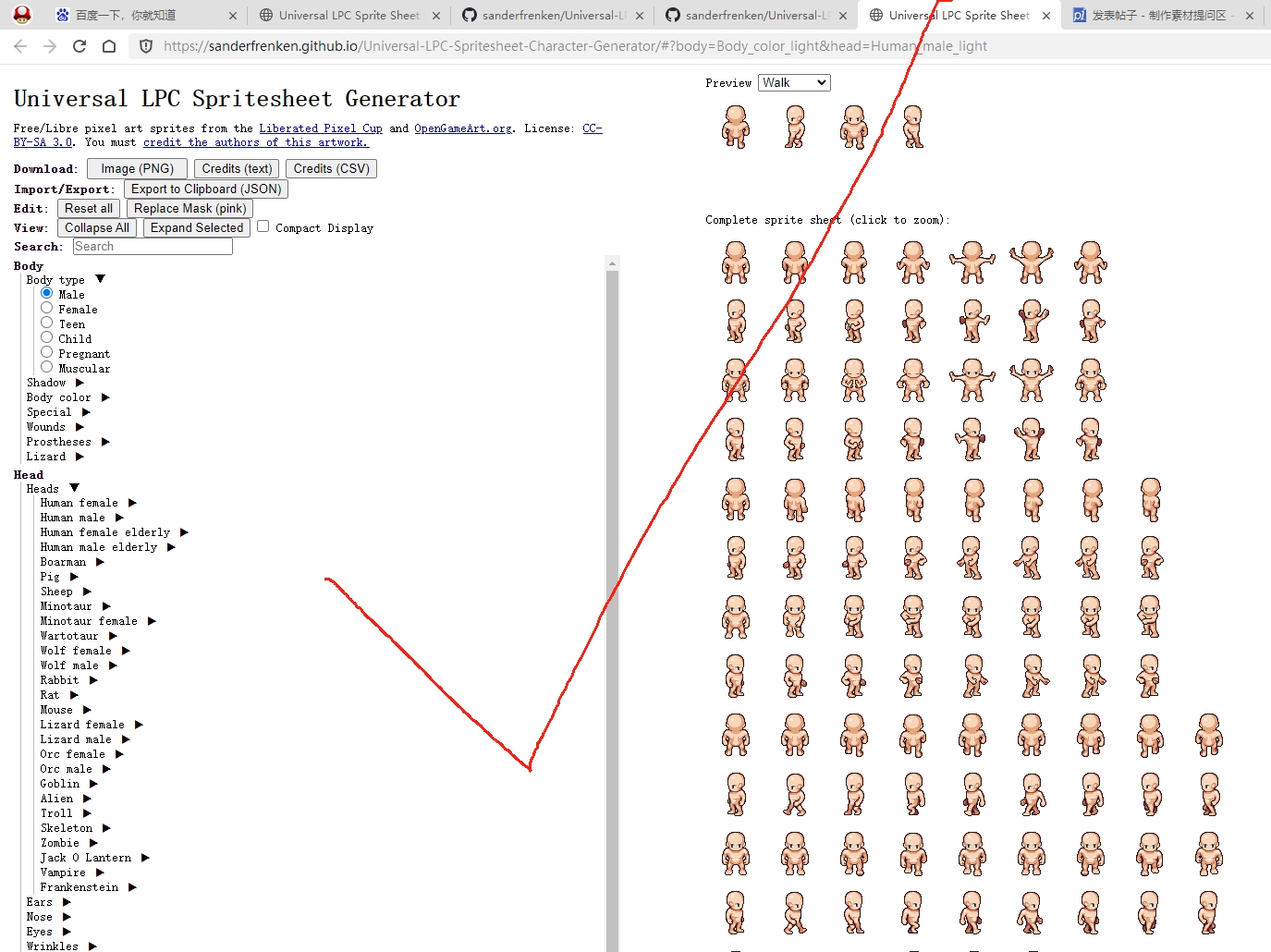Select the Pregnant body type
Viewport: 1271px width, 952px height.
[46, 352]
